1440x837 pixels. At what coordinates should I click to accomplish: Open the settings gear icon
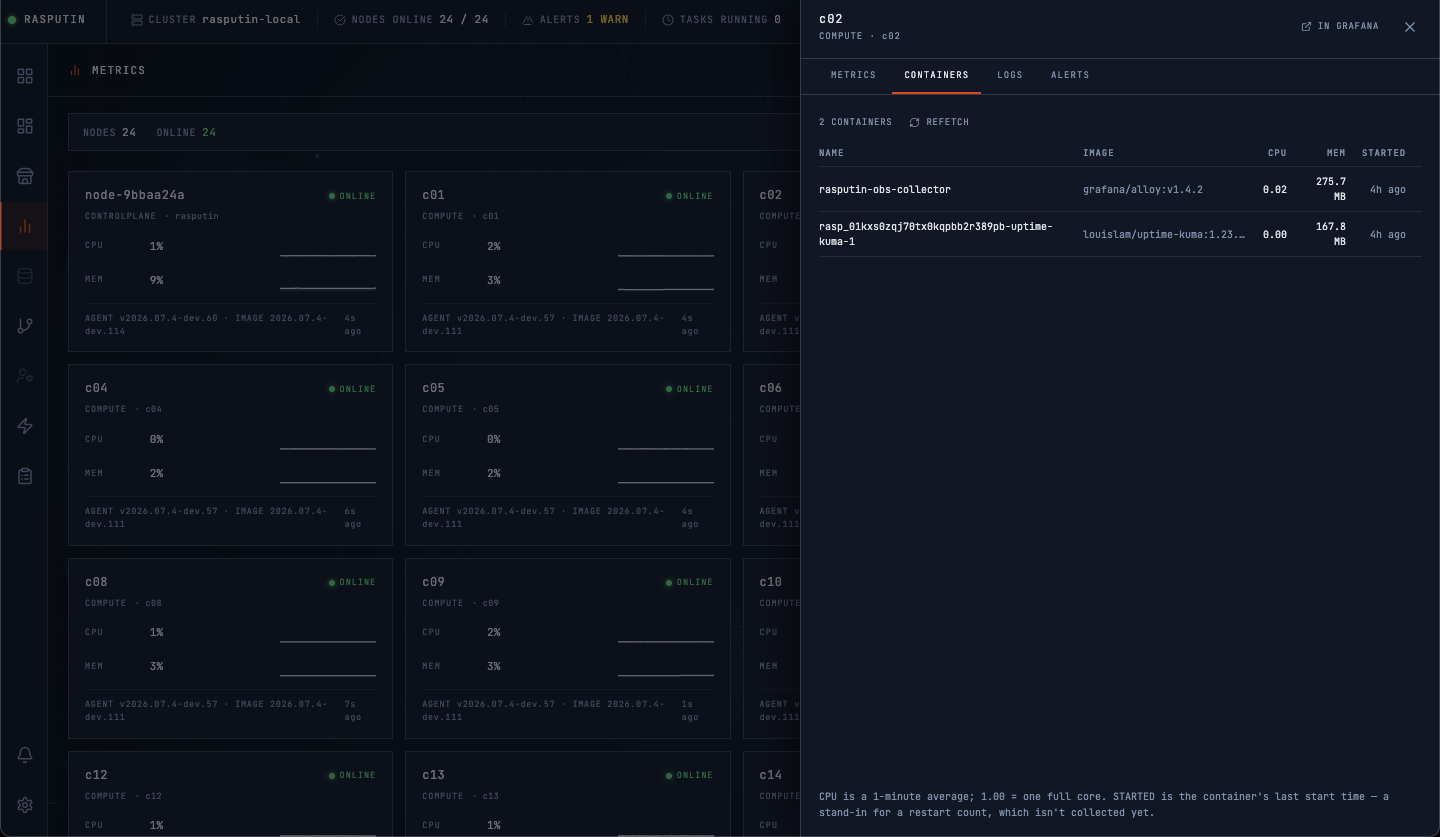(25, 805)
